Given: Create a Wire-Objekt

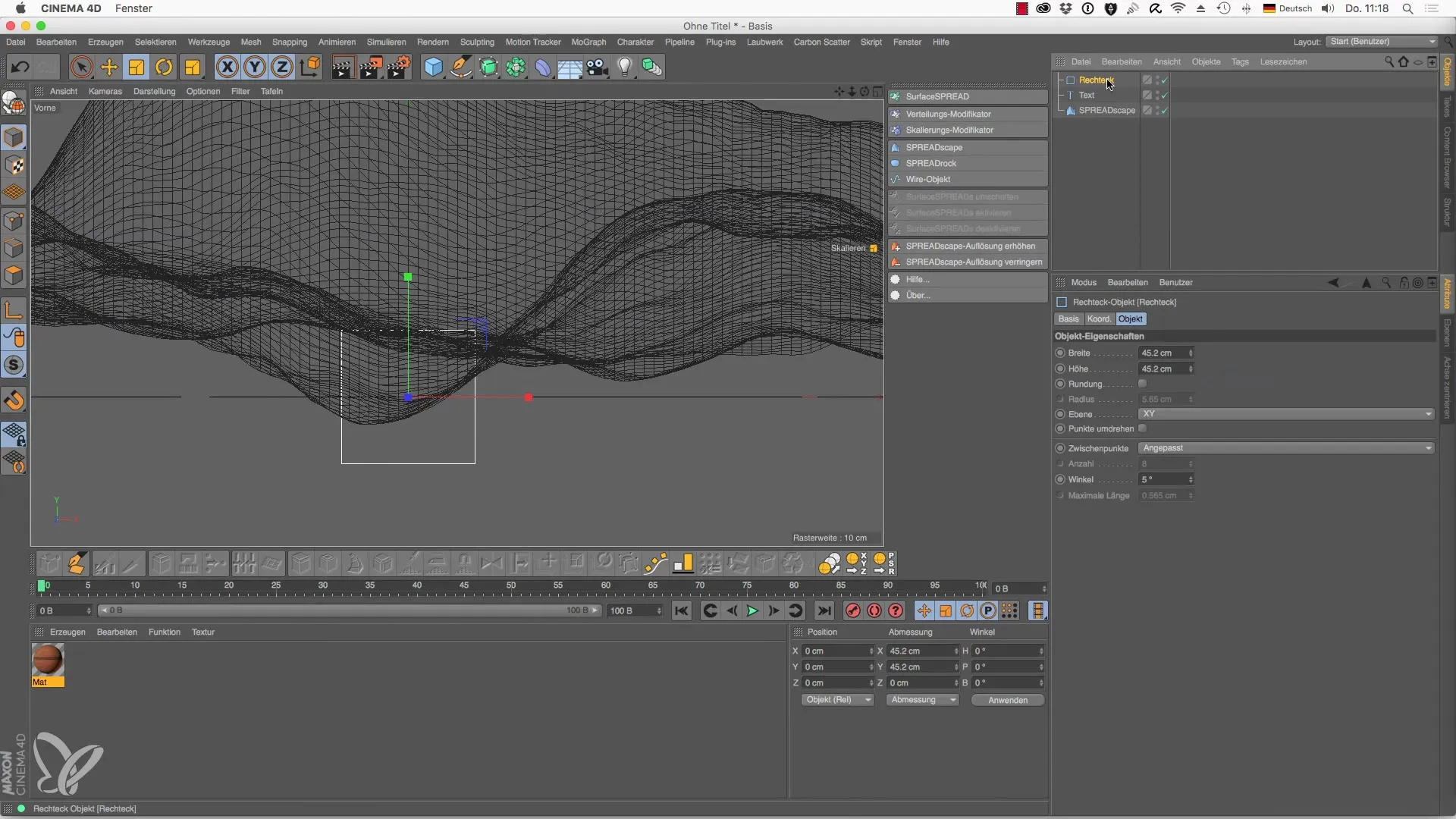Looking at the screenshot, I should point(968,180).
